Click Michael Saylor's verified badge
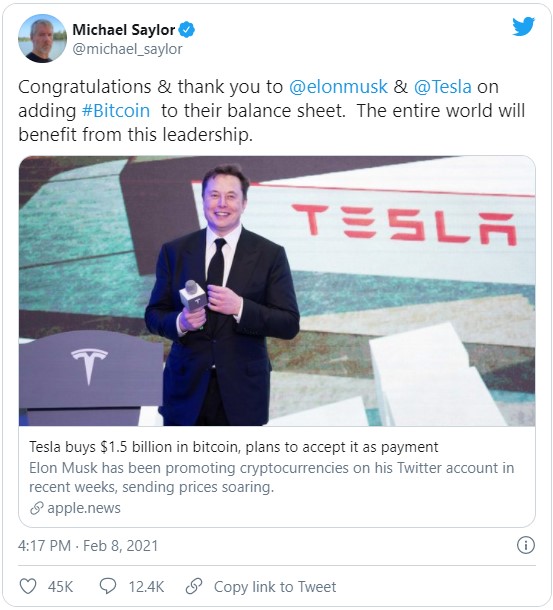 (187, 30)
